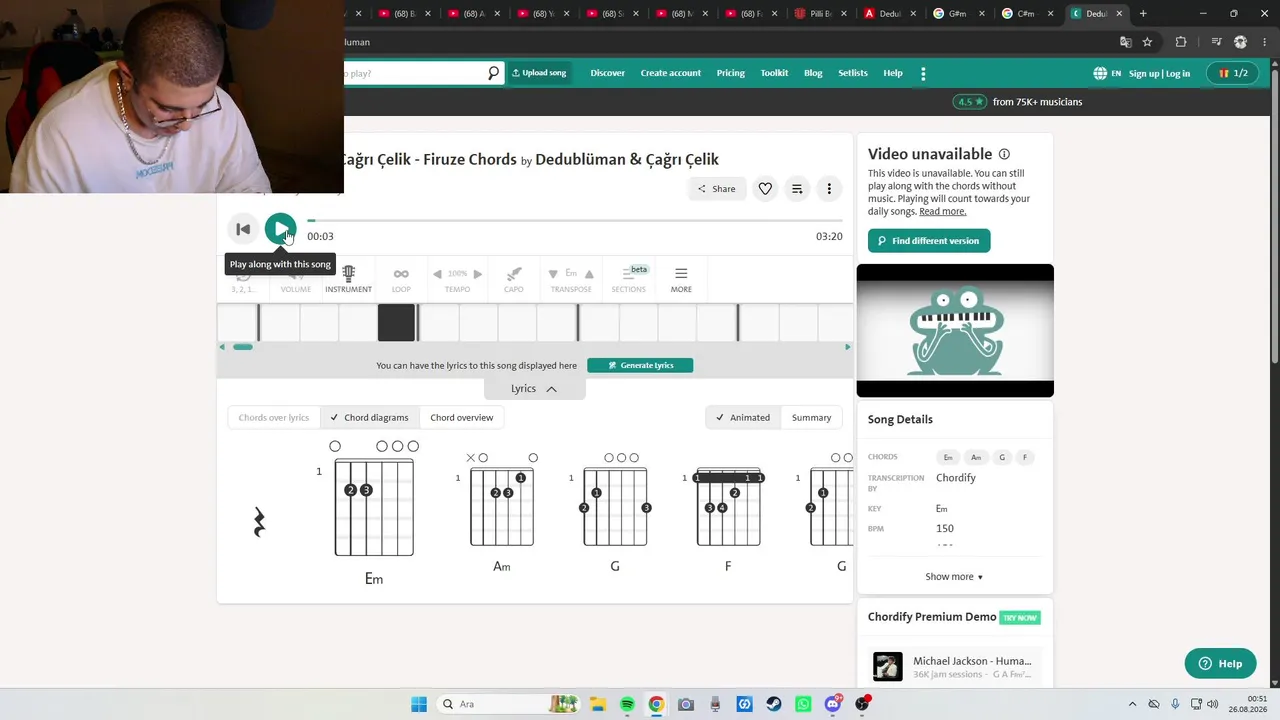Open the floating Help chat button
Image resolution: width=1280 pixels, height=720 pixels.
coord(1220,663)
